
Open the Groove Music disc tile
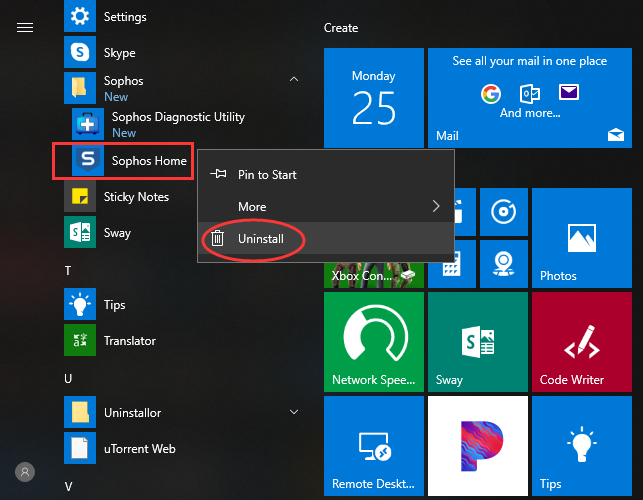pyautogui.click(x=504, y=212)
